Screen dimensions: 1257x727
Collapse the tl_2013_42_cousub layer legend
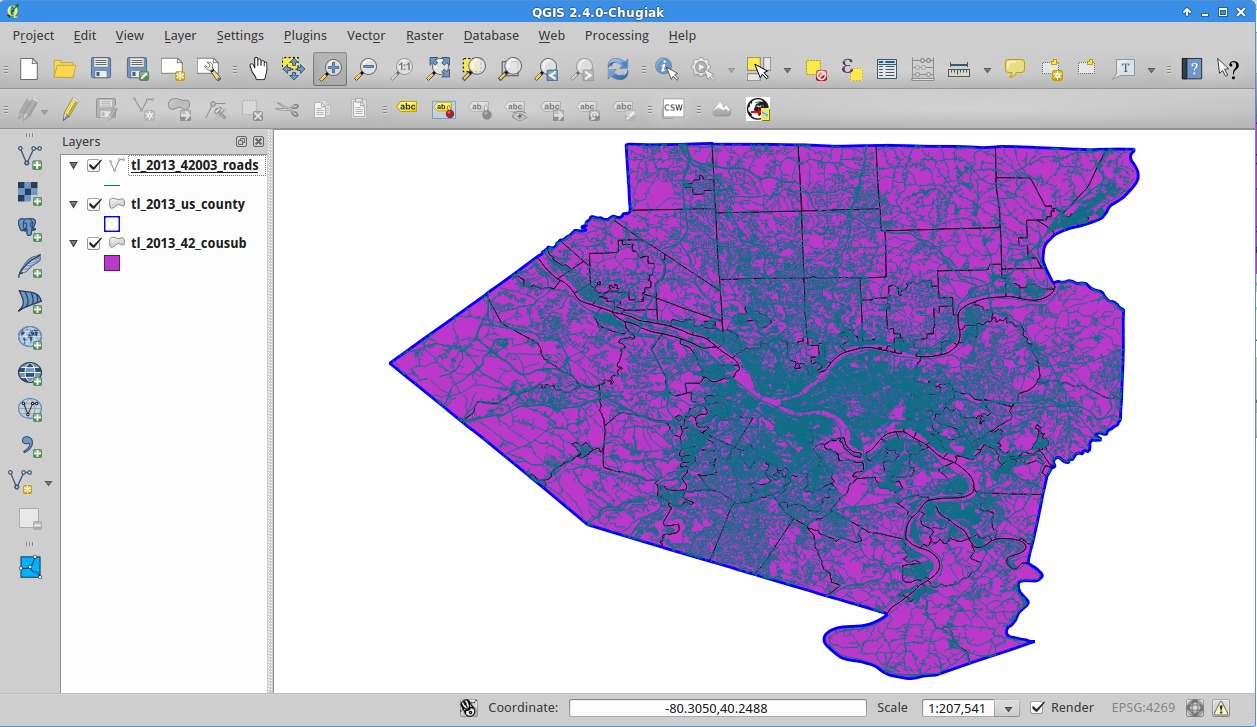point(73,243)
